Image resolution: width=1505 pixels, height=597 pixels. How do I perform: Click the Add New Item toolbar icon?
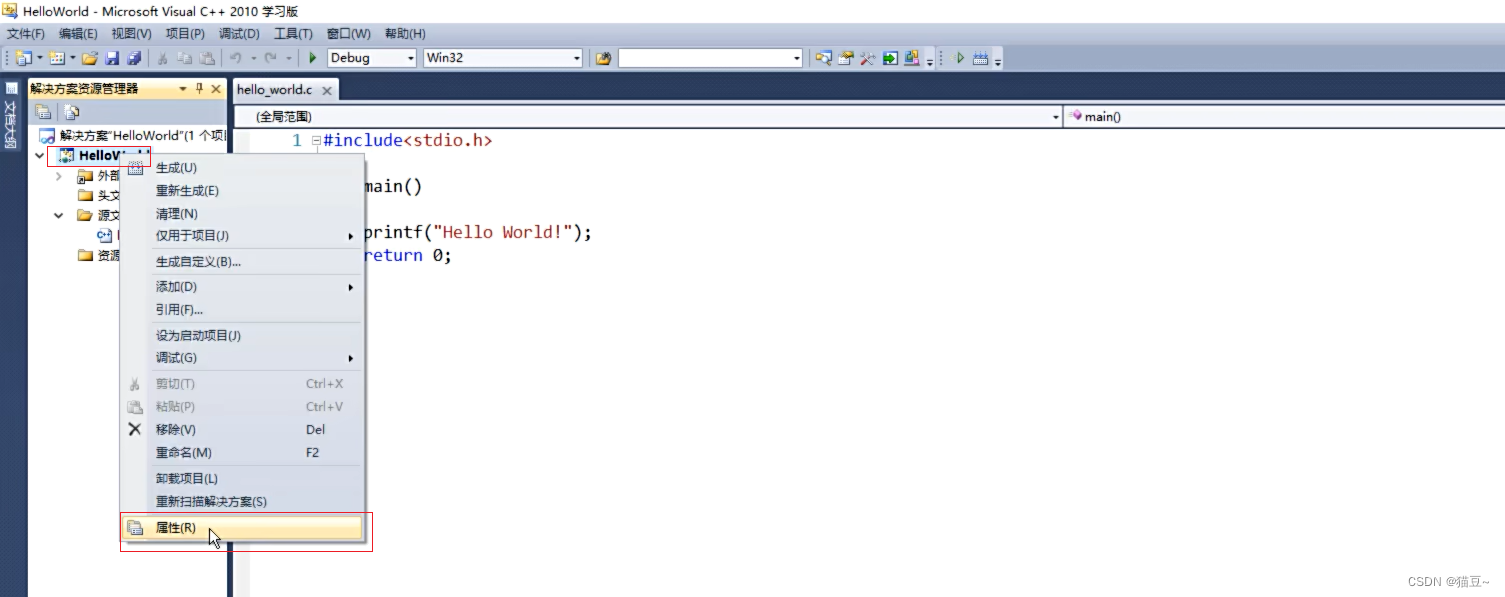click(56, 58)
